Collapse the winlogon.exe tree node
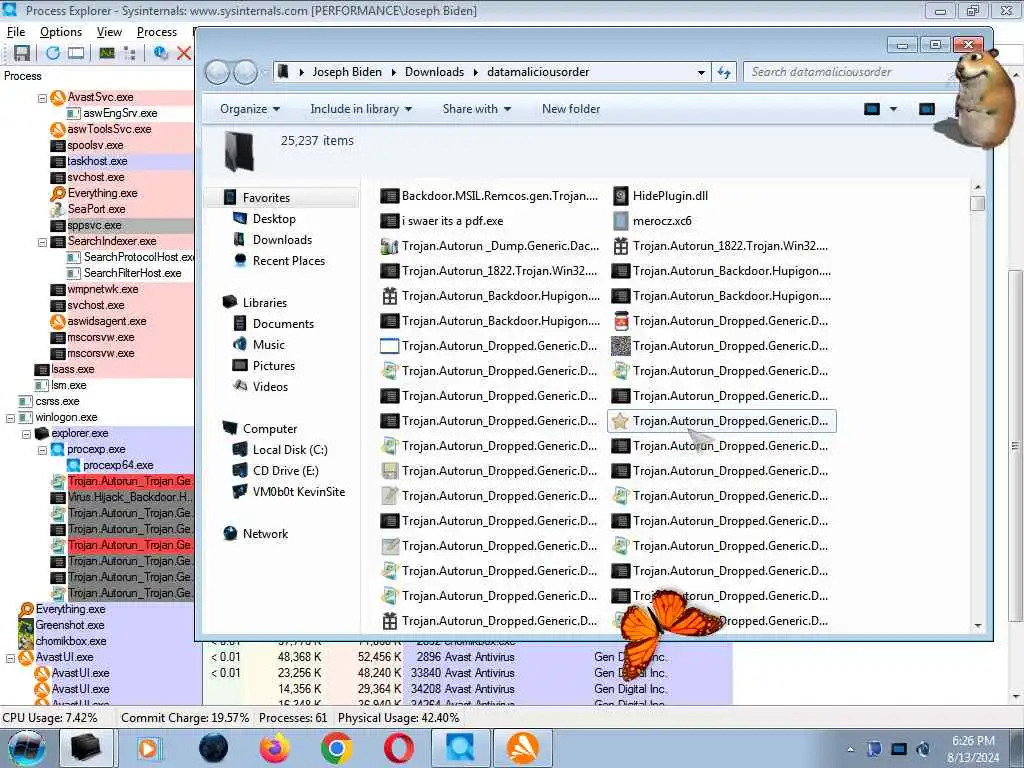This screenshot has height=768, width=1024. pyautogui.click(x=10, y=418)
